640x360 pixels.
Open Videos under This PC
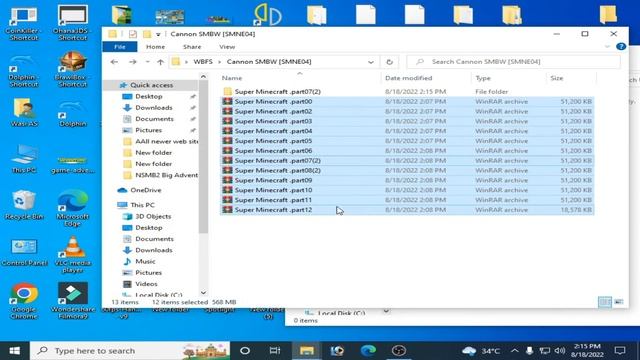click(146, 284)
